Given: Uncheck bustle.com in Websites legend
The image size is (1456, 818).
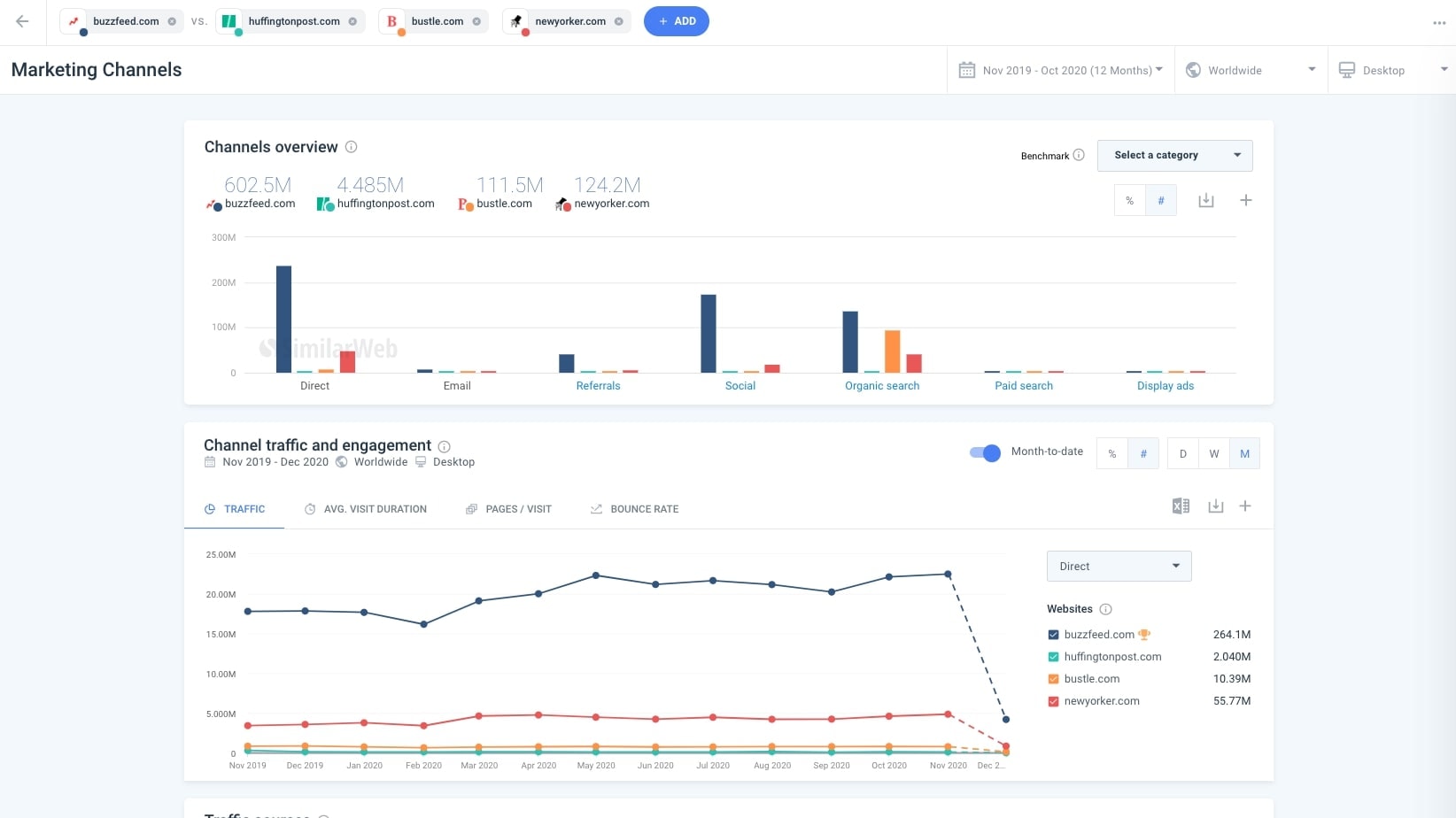Looking at the screenshot, I should tap(1054, 679).
